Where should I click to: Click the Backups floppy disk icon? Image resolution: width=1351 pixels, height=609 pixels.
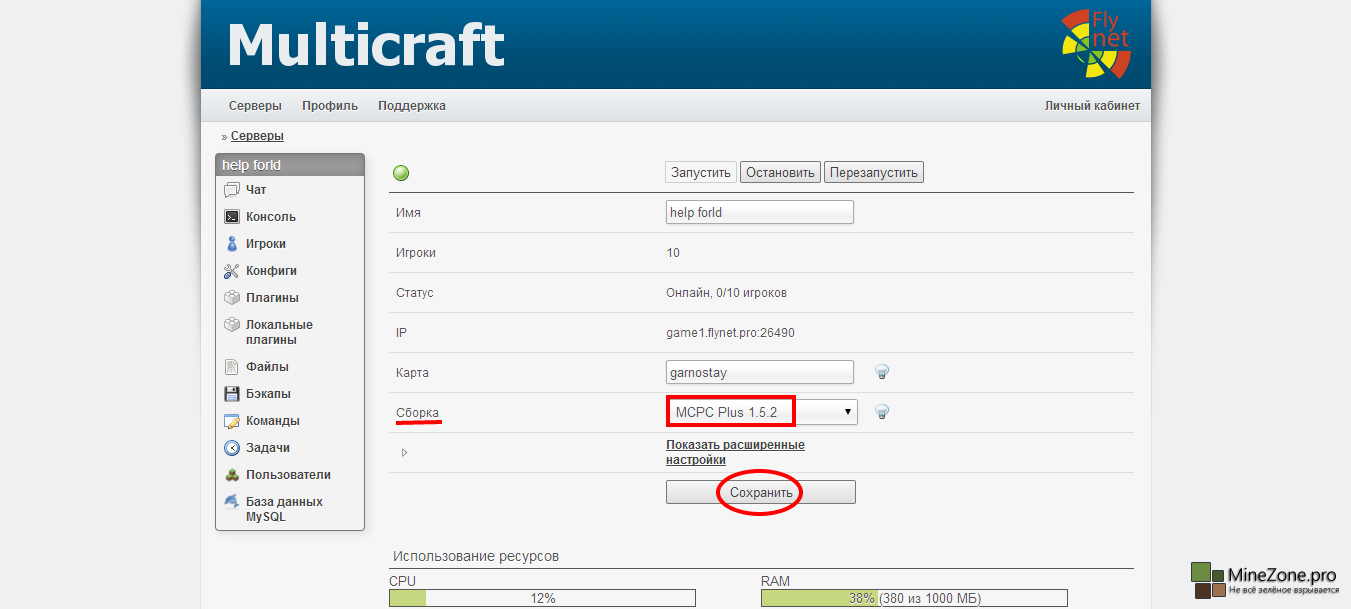232,394
